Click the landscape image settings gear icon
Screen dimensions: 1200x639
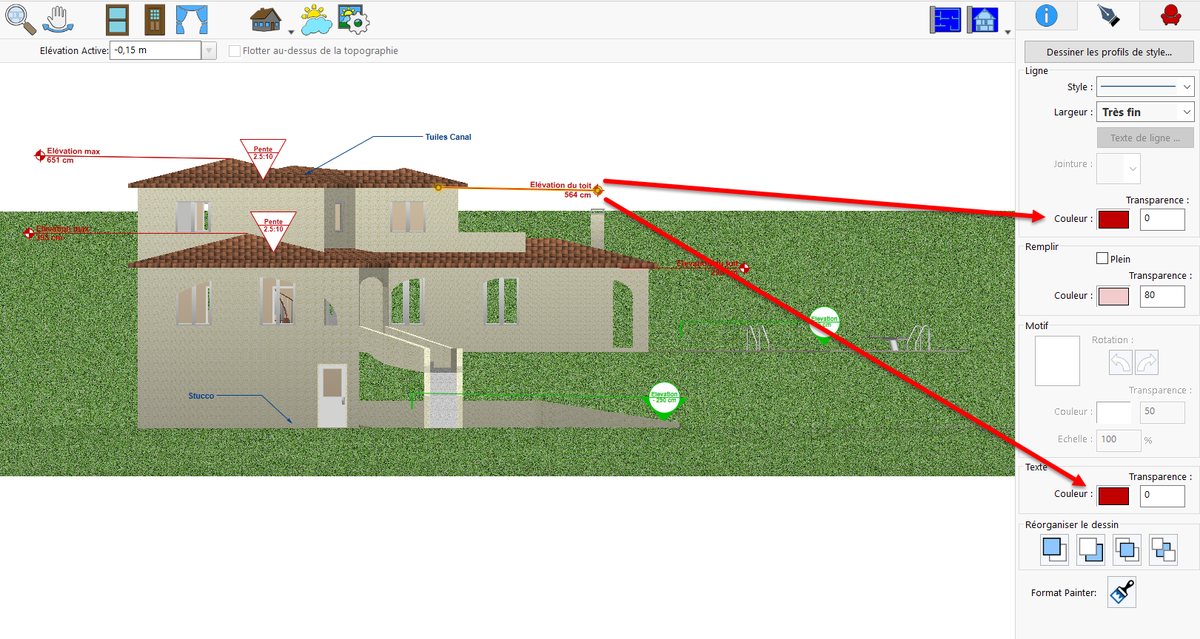[353, 19]
